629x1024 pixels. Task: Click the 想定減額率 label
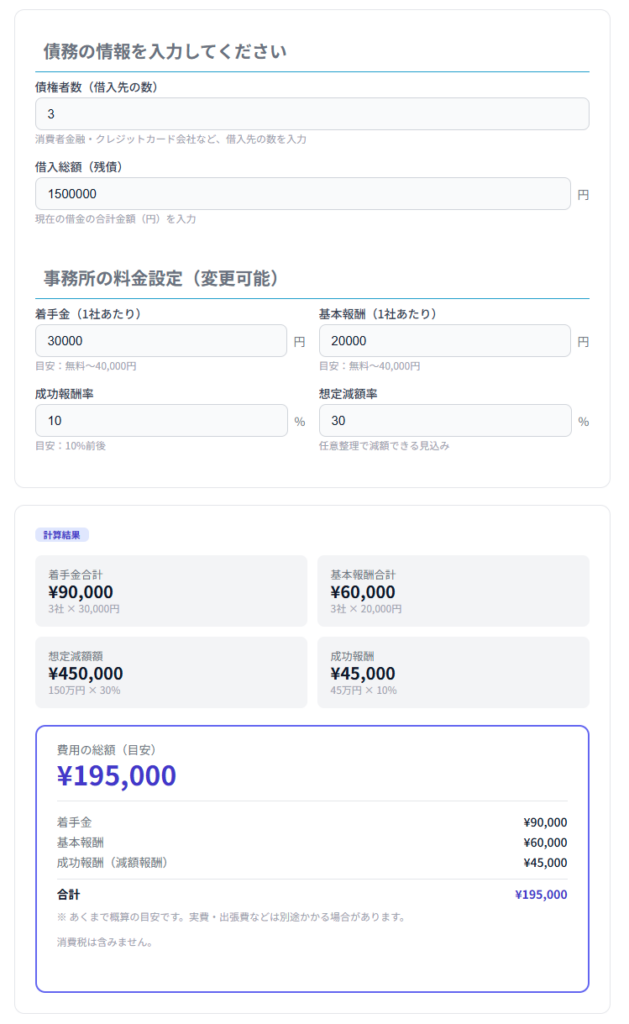pyautogui.click(x=348, y=394)
